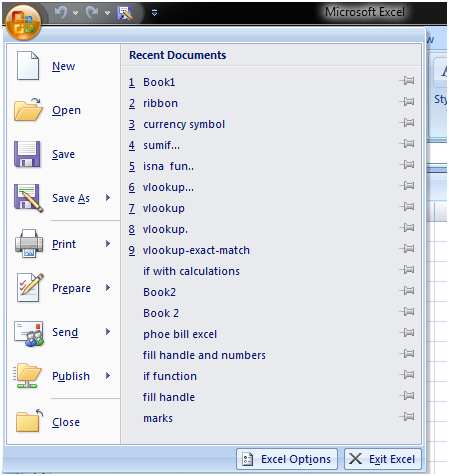Screen dimensions: 449x476
Task: Pin the if function document
Action: pyautogui.click(x=407, y=375)
